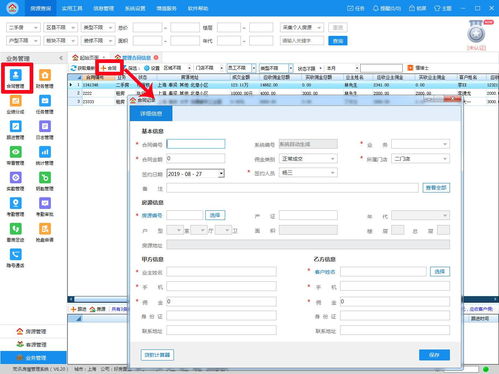Open the 抢盘申请 orange icon
The height and width of the screenshot is (374, 499).
(45, 232)
